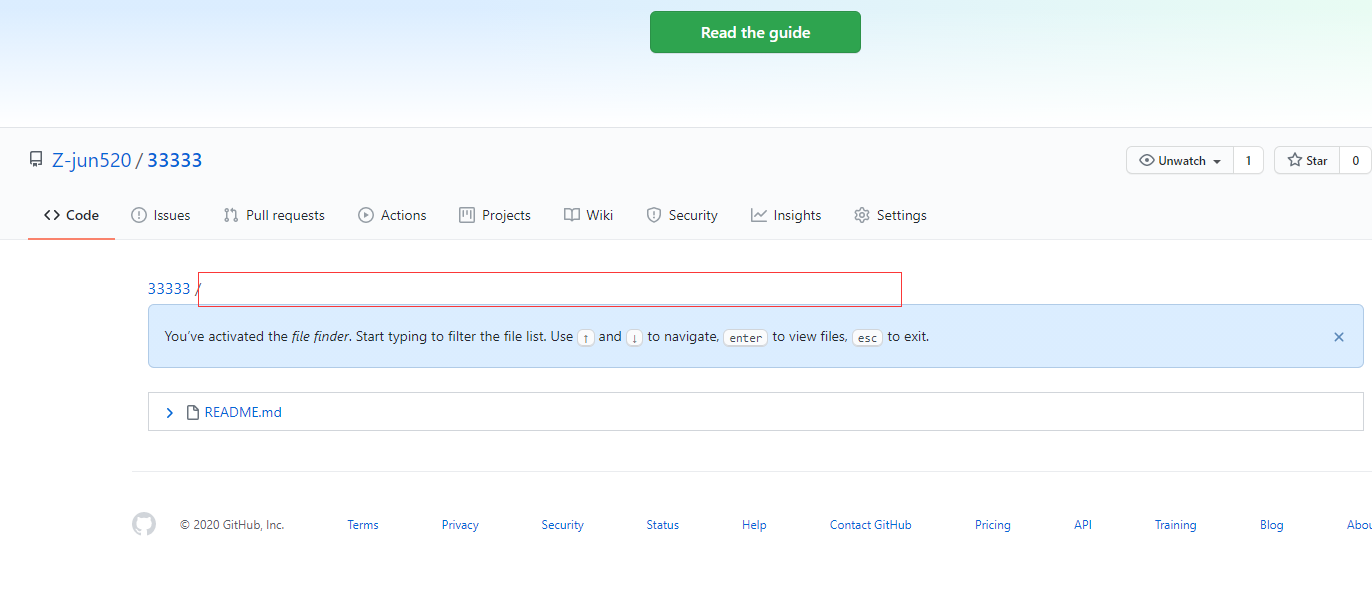View the stargazers count of 0

click(1356, 160)
